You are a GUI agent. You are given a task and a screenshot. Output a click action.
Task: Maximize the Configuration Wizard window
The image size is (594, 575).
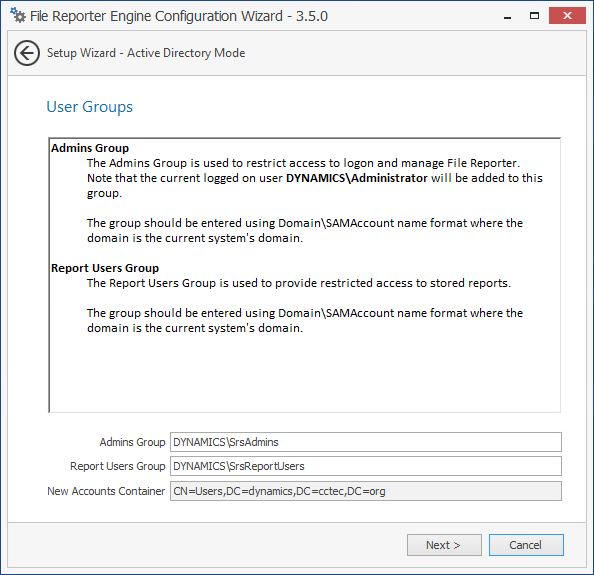click(x=535, y=16)
